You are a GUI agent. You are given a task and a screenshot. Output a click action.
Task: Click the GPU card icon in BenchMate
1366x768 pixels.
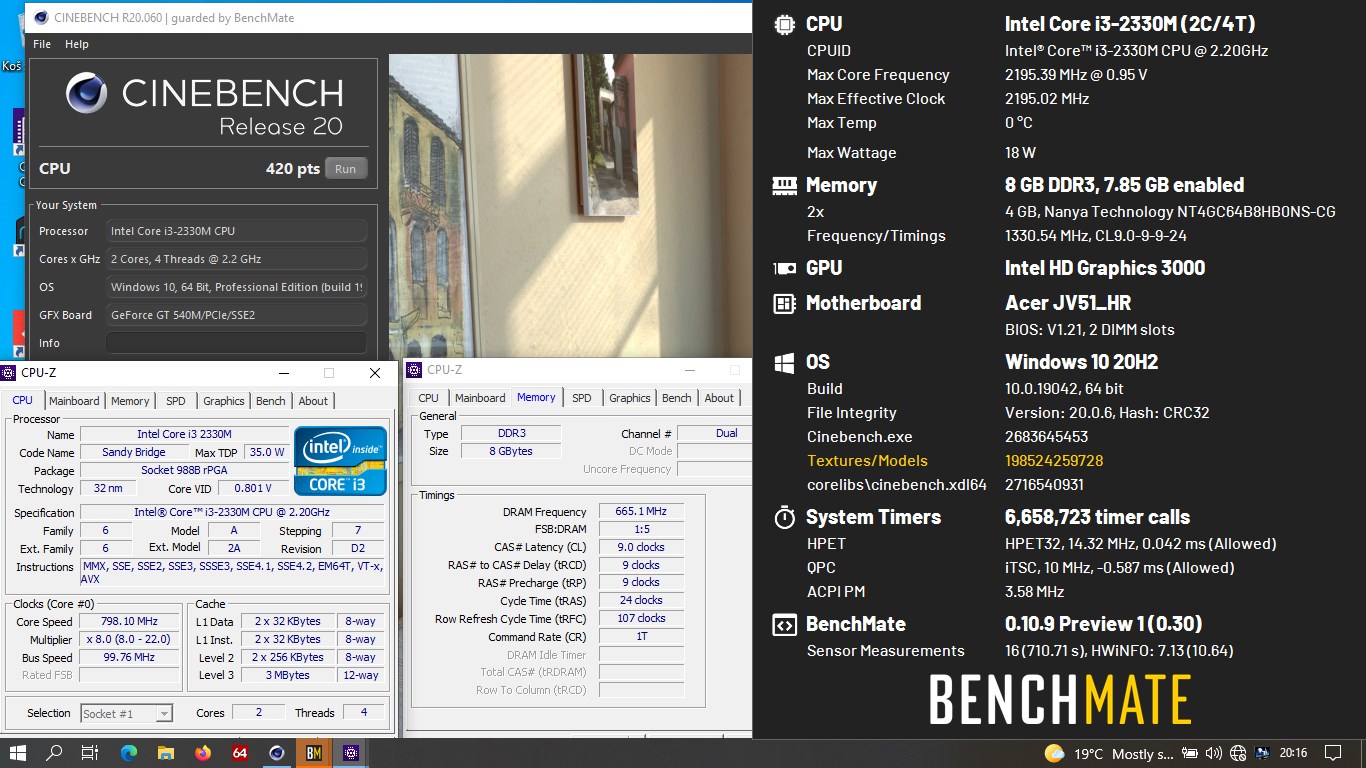(x=785, y=268)
